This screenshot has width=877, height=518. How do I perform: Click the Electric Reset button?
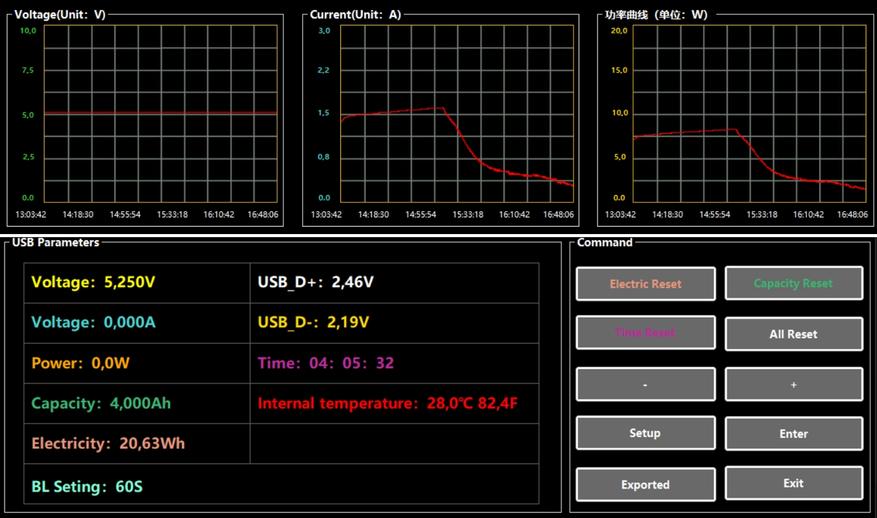click(x=645, y=284)
